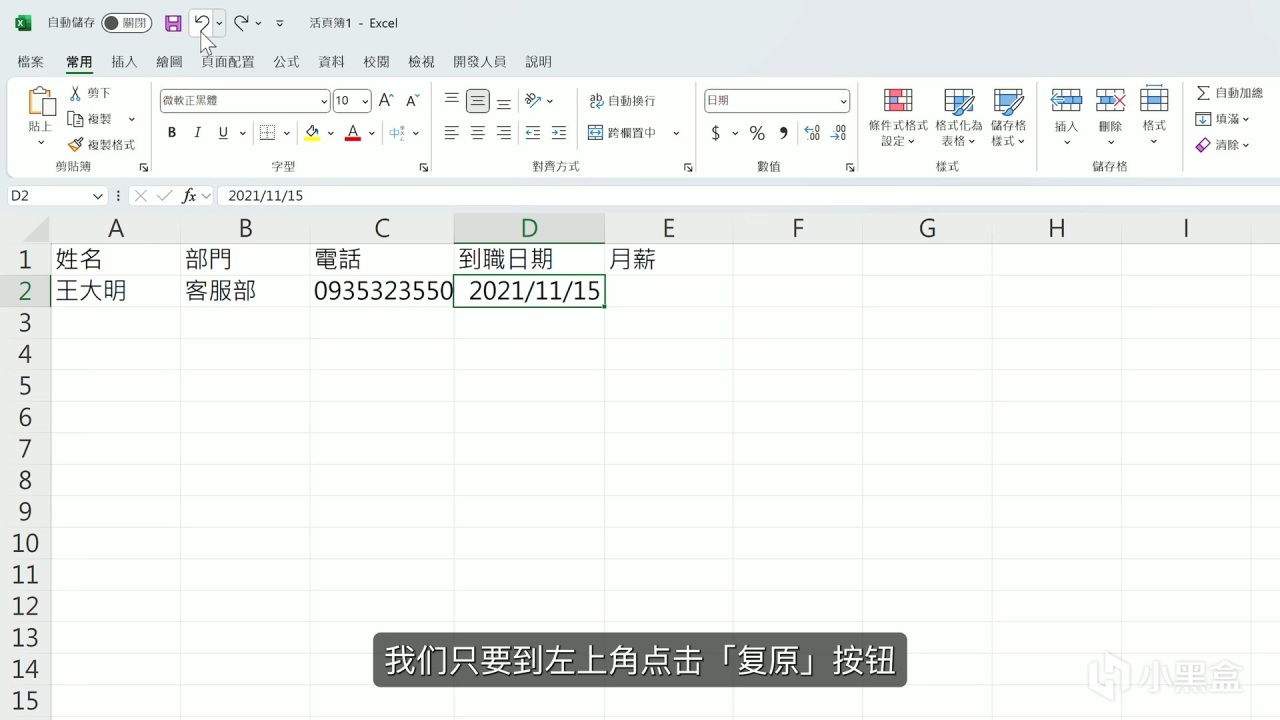Toggle Underline formatting
1280x720 pixels.
pyautogui.click(x=223, y=133)
